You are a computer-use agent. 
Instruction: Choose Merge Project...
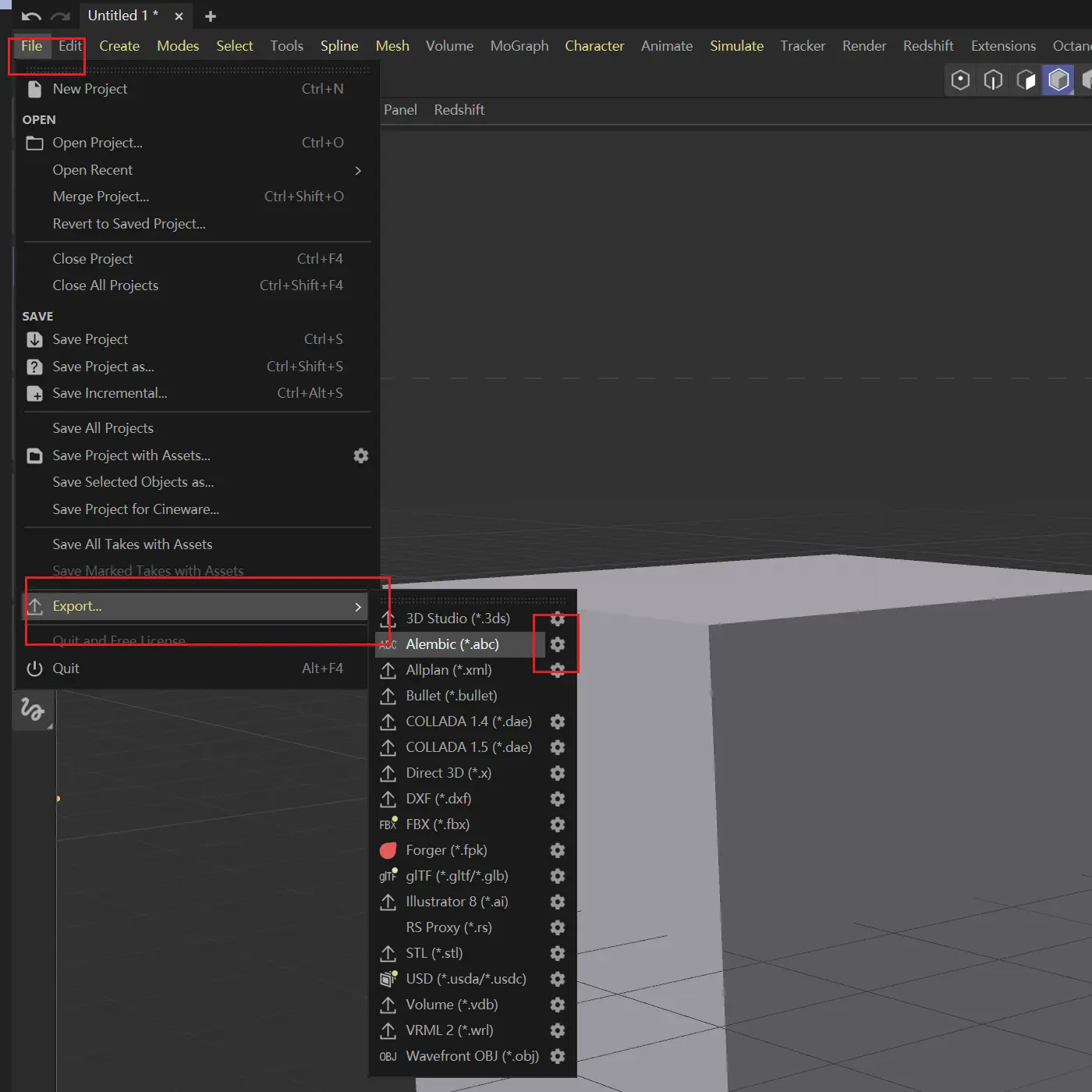click(193, 197)
